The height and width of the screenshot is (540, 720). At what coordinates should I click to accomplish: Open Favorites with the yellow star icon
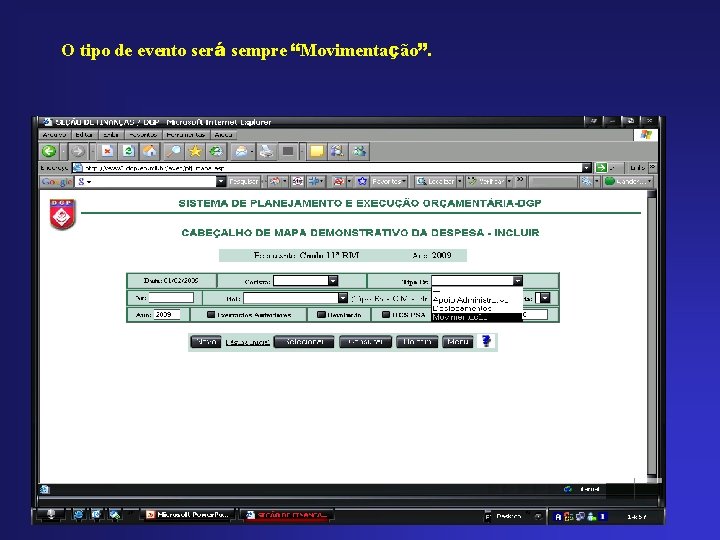coord(195,151)
